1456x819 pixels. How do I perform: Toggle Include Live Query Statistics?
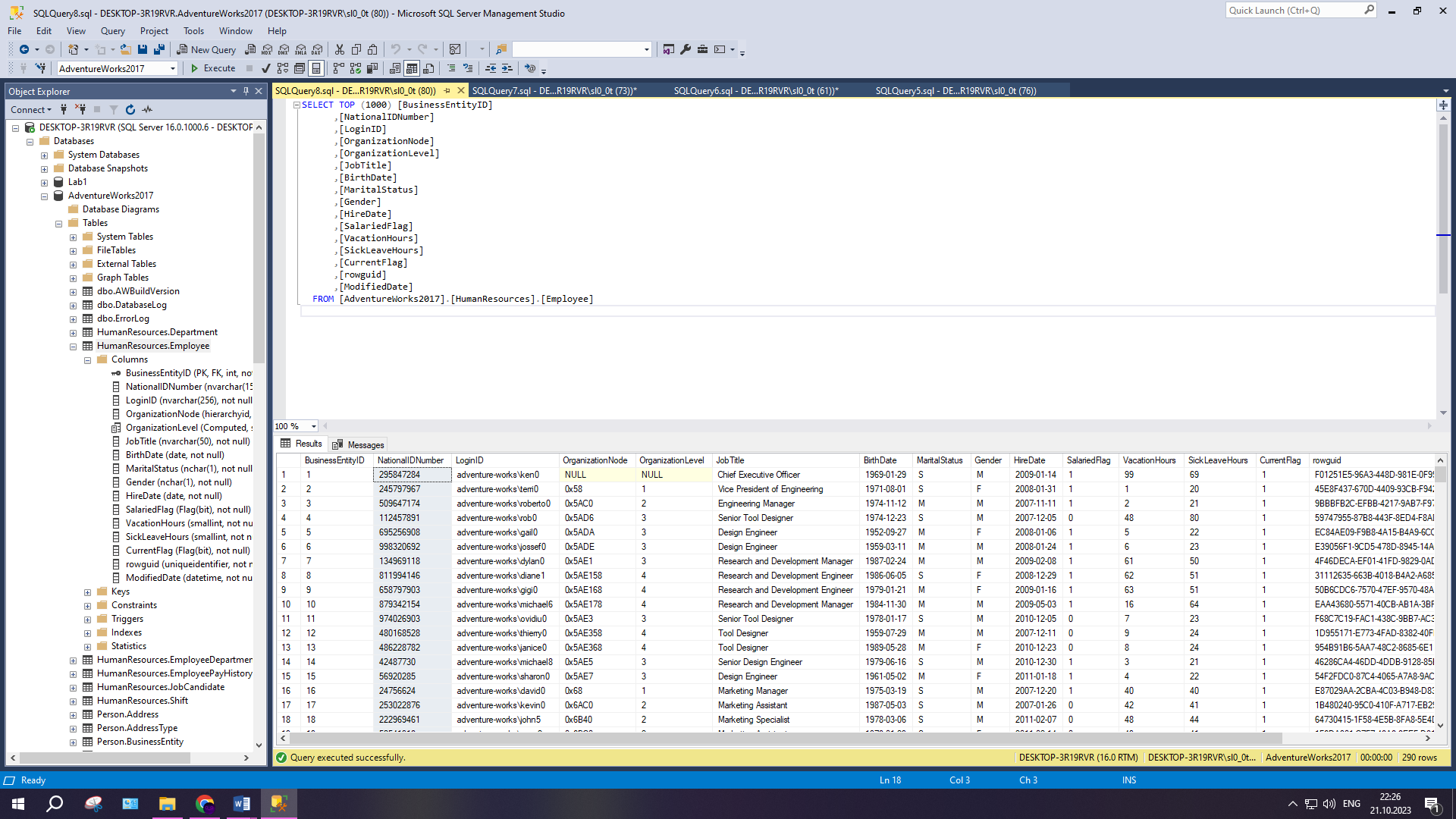356,69
